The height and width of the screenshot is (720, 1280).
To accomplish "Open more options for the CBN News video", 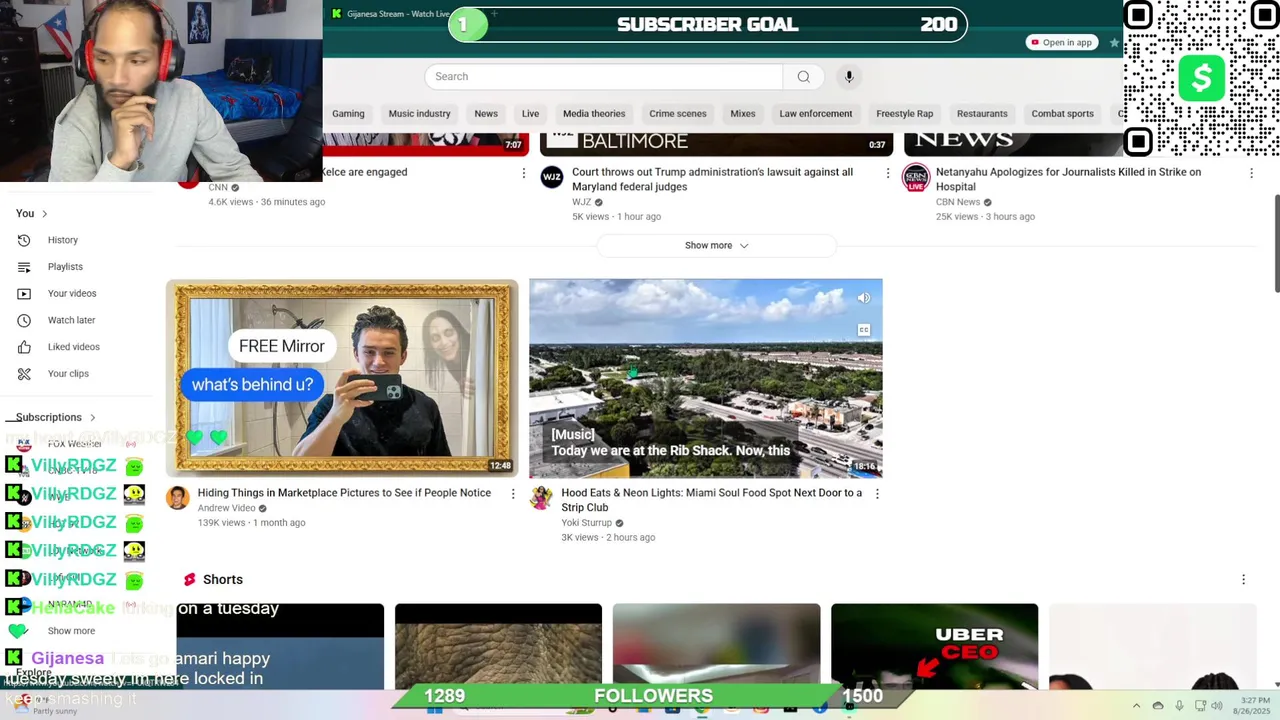I will pos(1251,173).
